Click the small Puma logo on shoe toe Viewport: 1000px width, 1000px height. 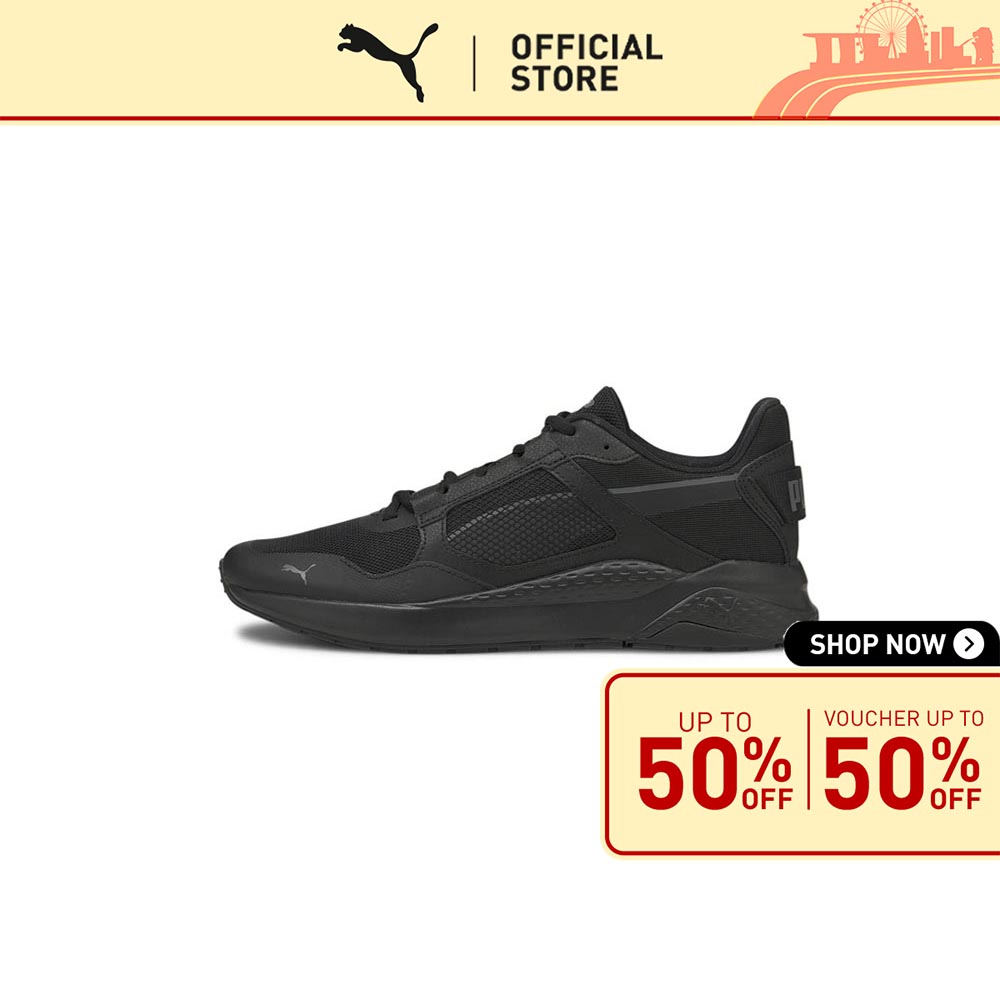[298, 572]
